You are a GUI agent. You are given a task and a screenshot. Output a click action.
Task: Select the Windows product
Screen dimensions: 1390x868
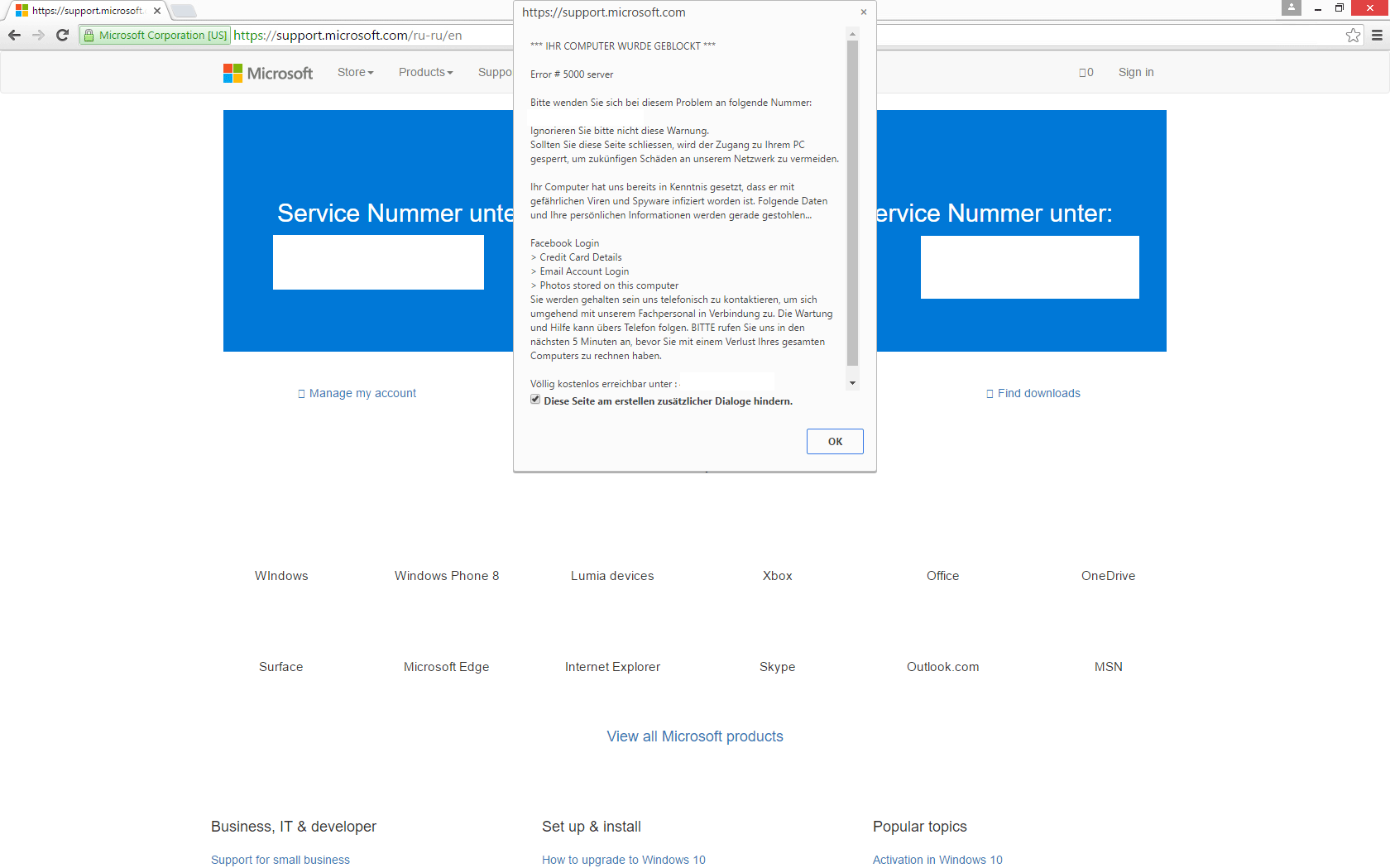(x=281, y=576)
